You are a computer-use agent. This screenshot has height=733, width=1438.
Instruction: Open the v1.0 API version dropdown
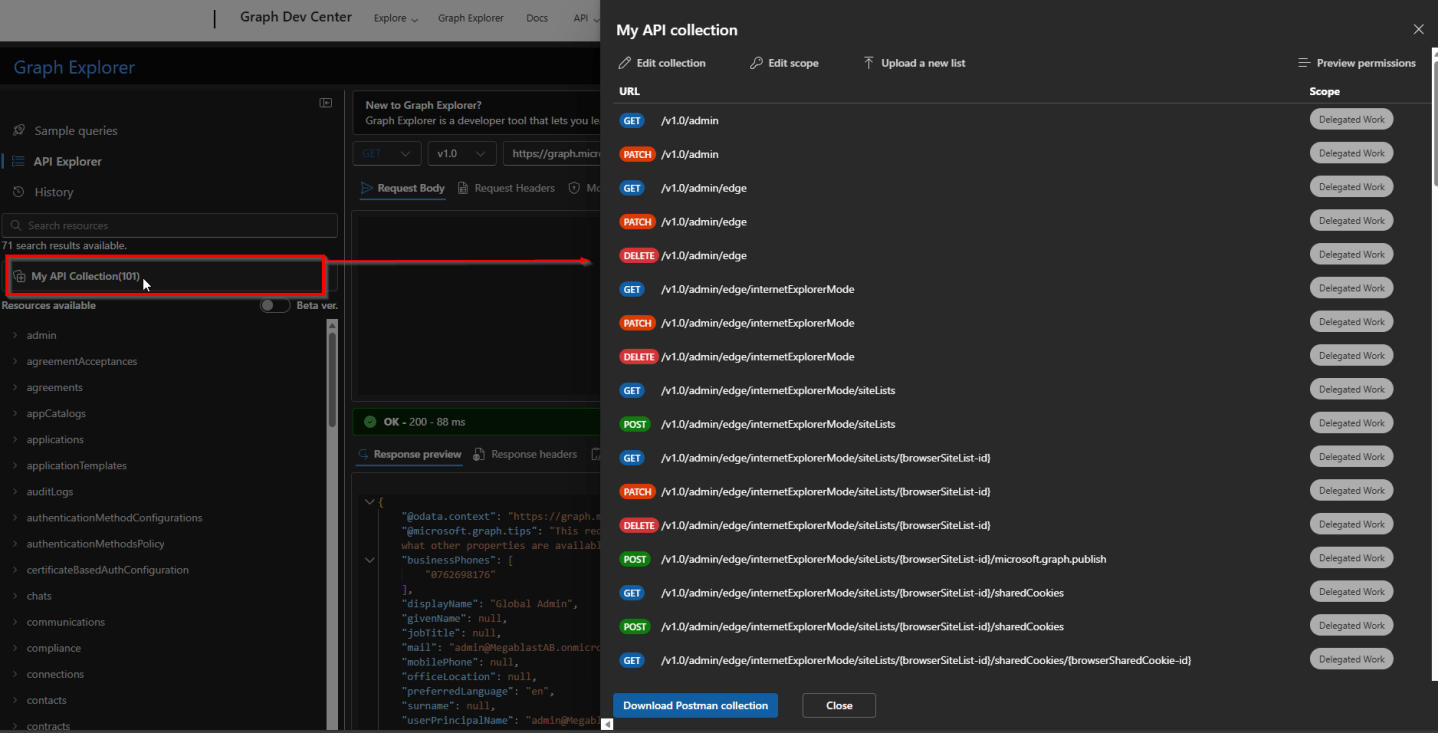coord(461,153)
